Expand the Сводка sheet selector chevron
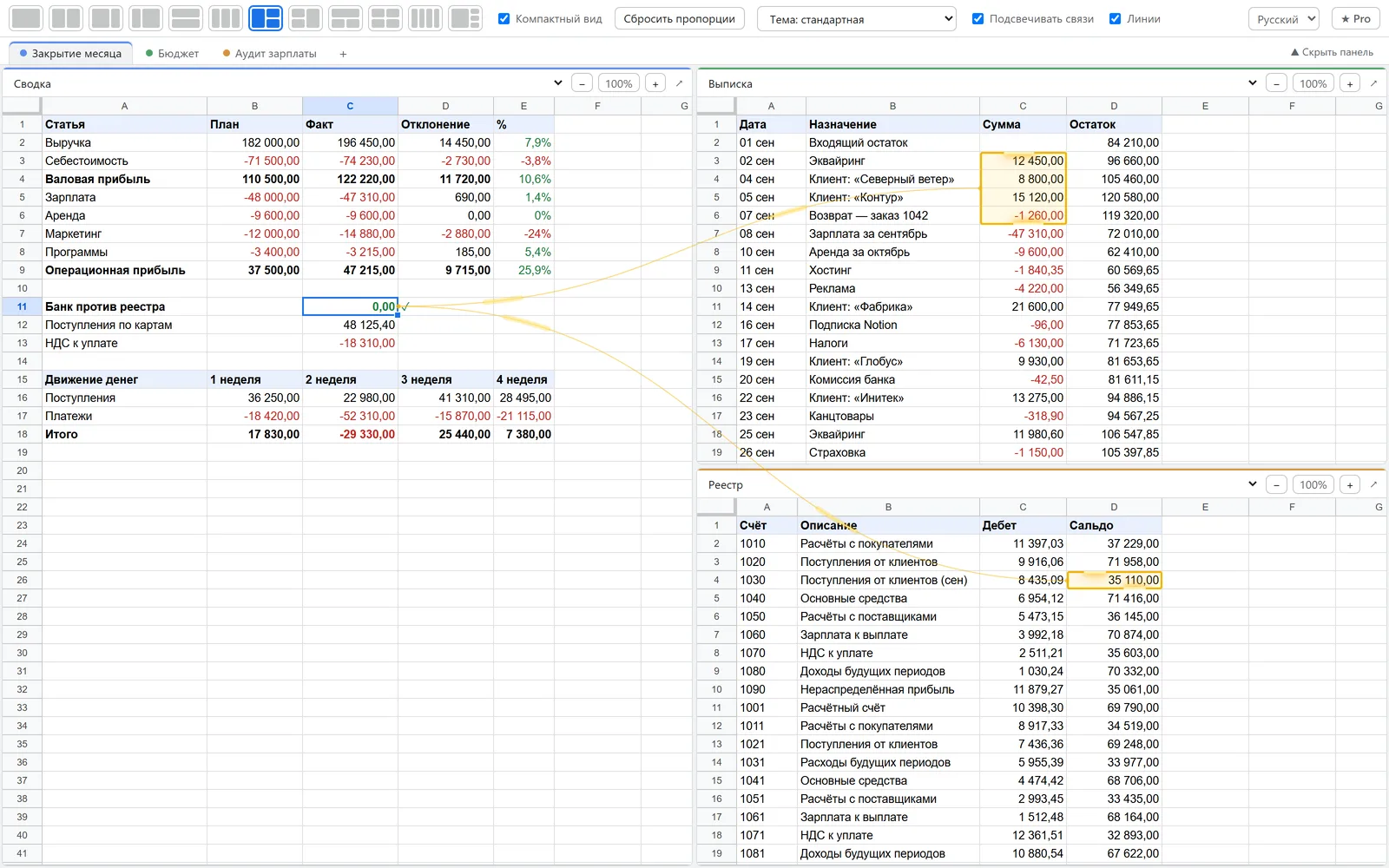The width and height of the screenshot is (1389, 868). [557, 83]
